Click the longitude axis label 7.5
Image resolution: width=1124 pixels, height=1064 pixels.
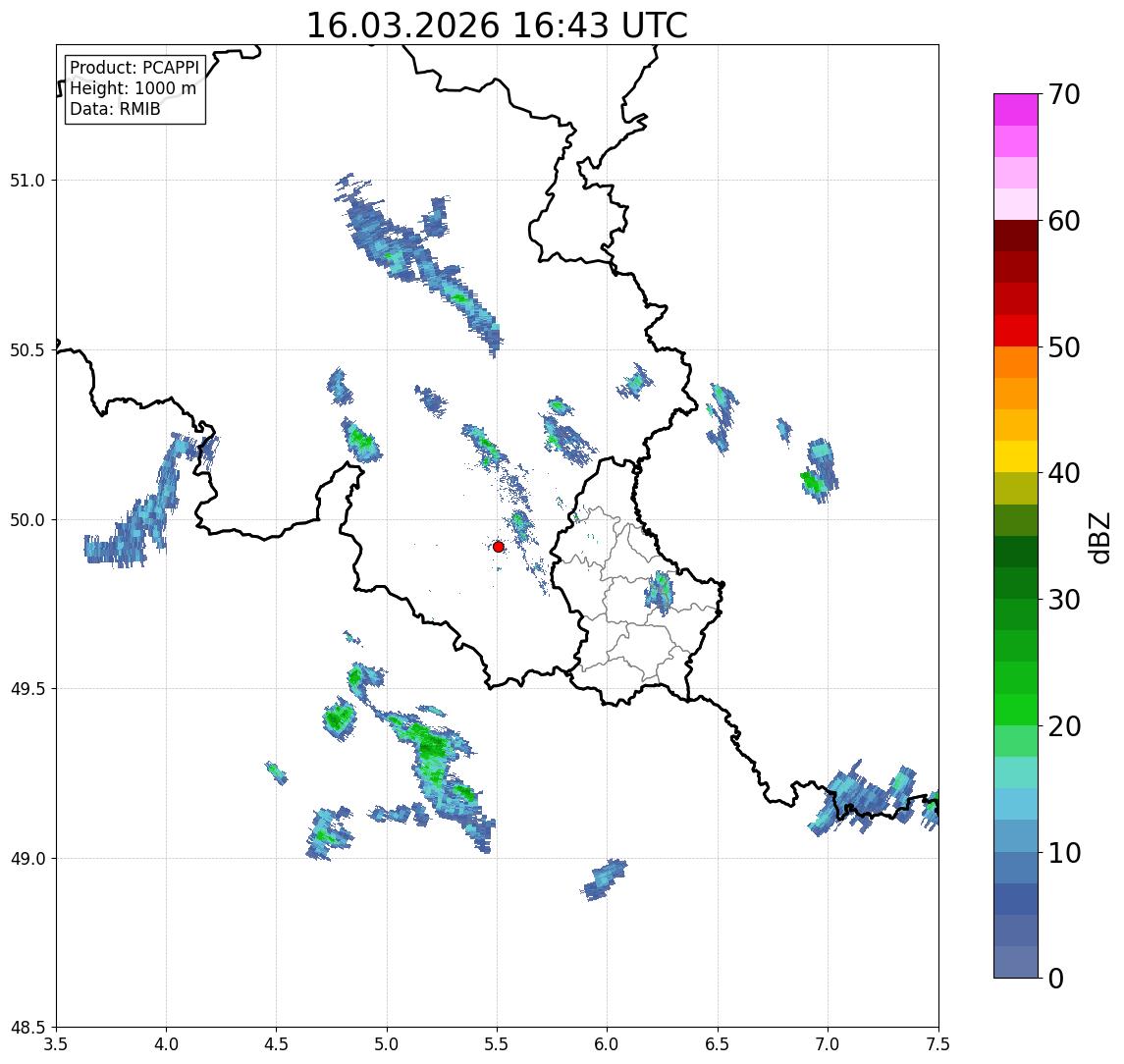coord(938,1044)
